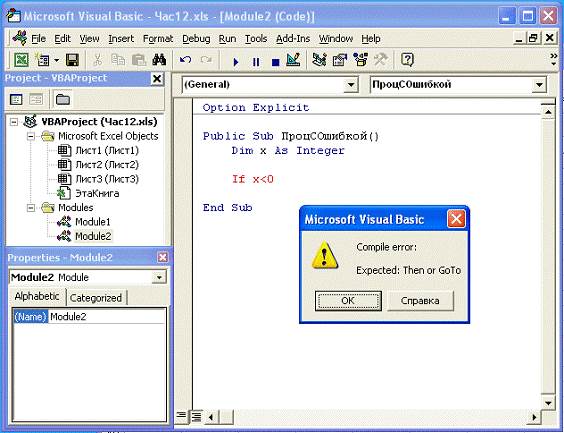Open the Add-Ins menu
564x433 pixels.
pyautogui.click(x=293, y=38)
